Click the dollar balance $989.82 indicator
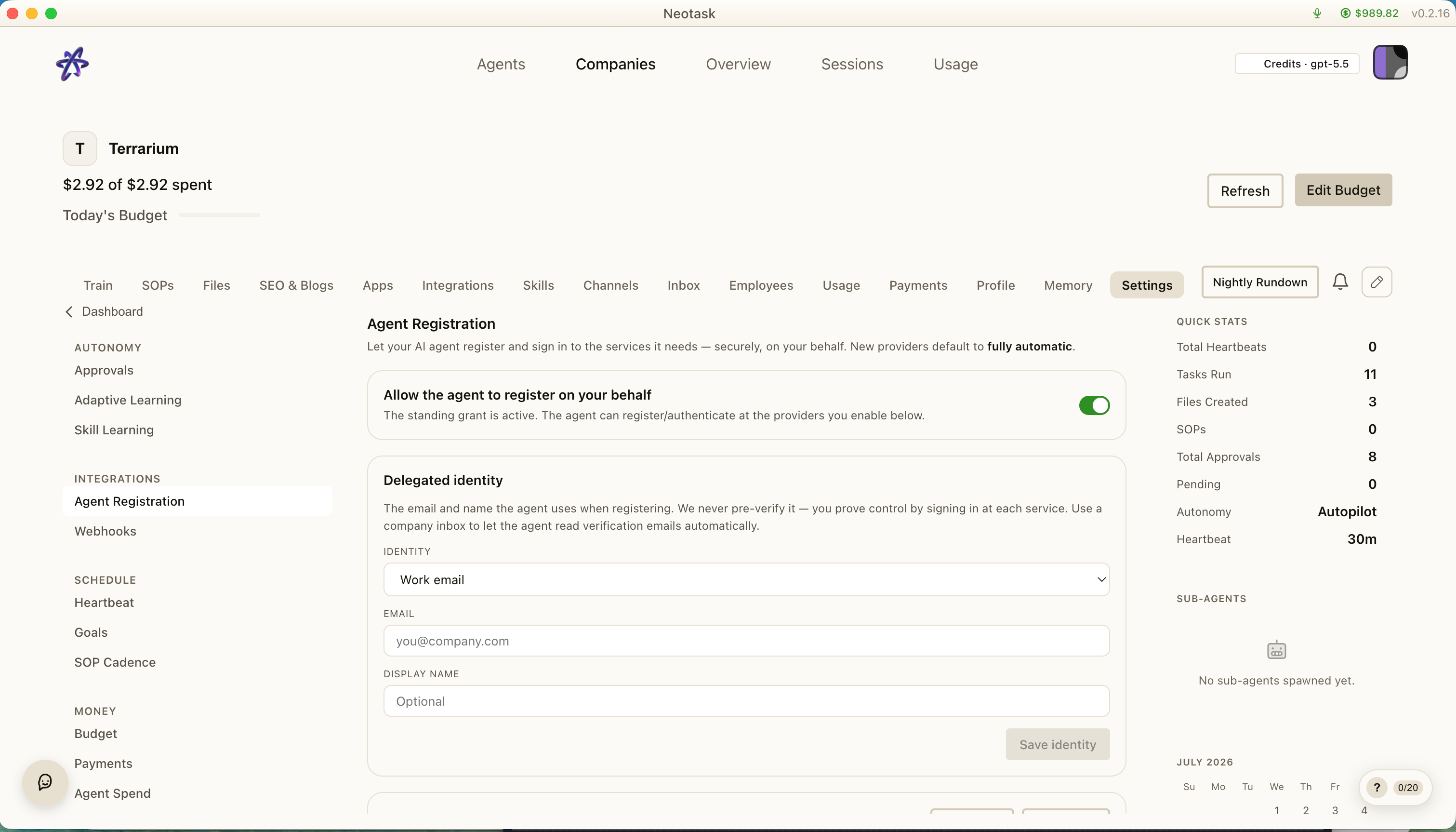 1369,13
